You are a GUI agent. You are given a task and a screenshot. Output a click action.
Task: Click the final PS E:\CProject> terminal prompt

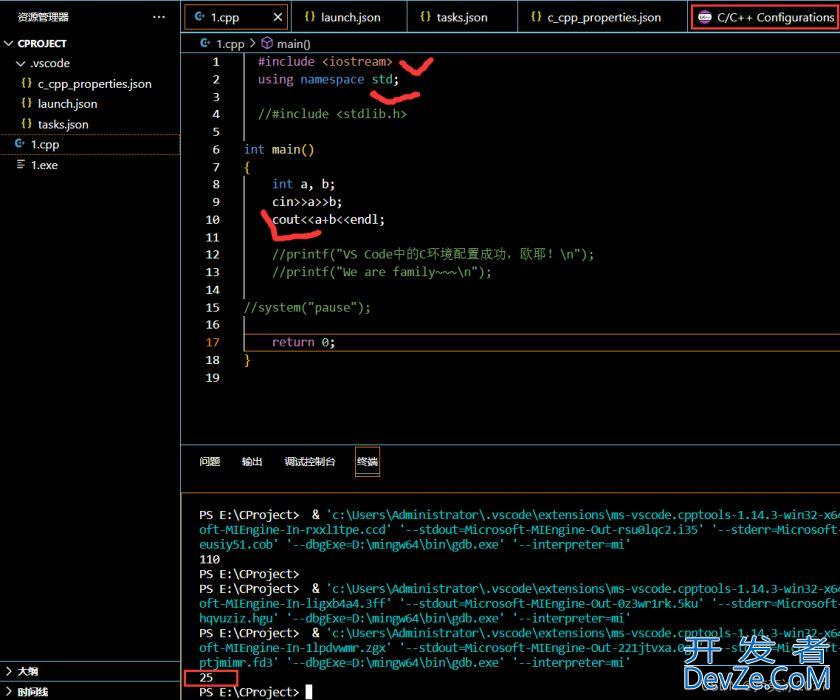point(249,692)
